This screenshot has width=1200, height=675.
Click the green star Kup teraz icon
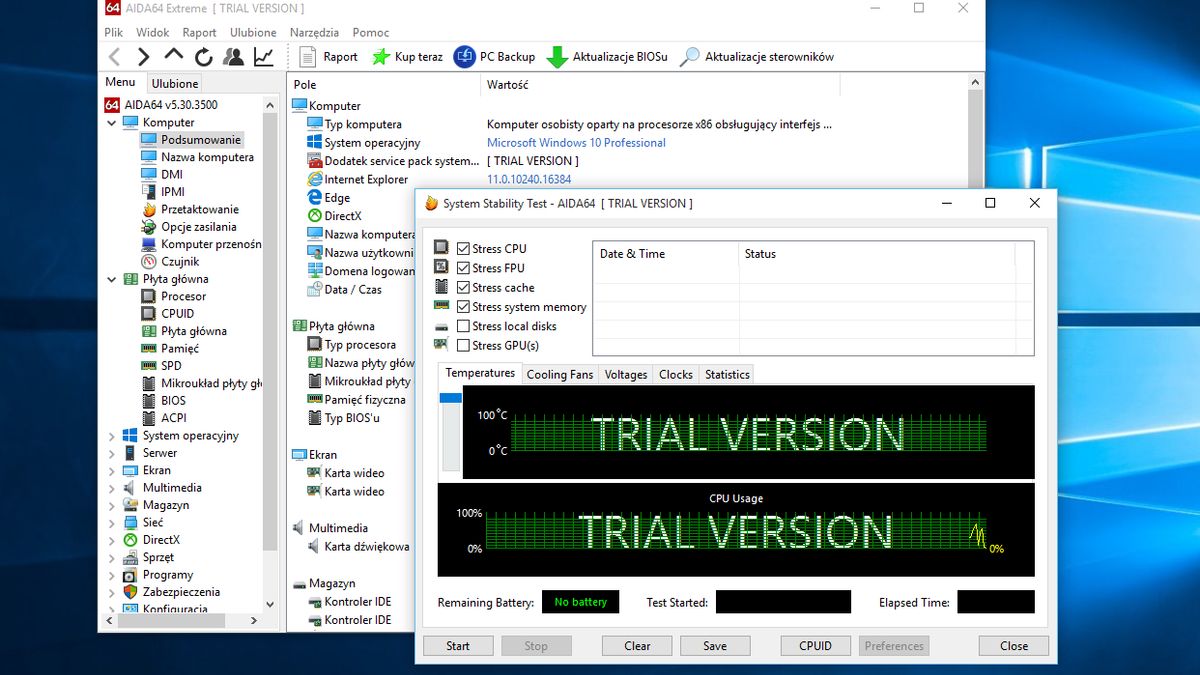pyautogui.click(x=381, y=57)
